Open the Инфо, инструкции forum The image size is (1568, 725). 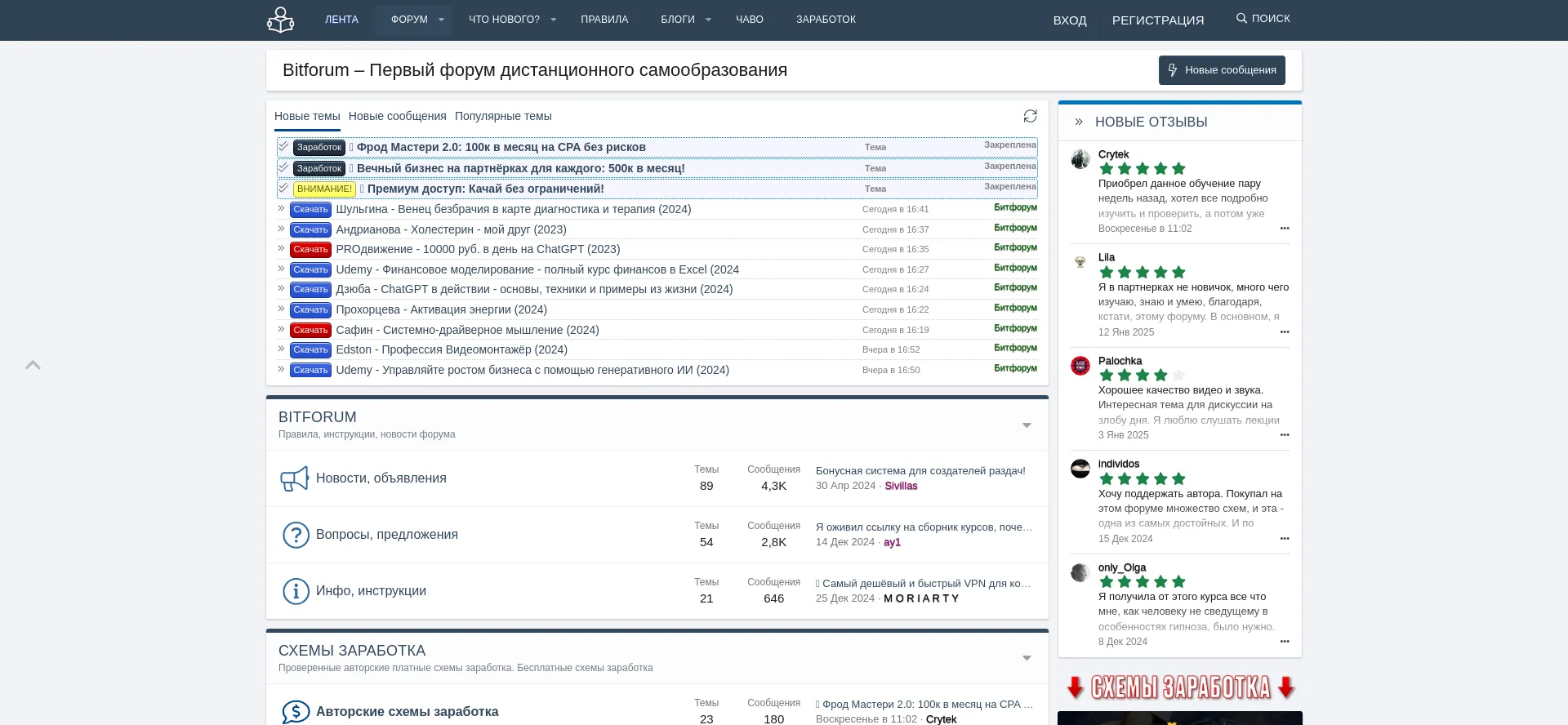click(x=371, y=591)
